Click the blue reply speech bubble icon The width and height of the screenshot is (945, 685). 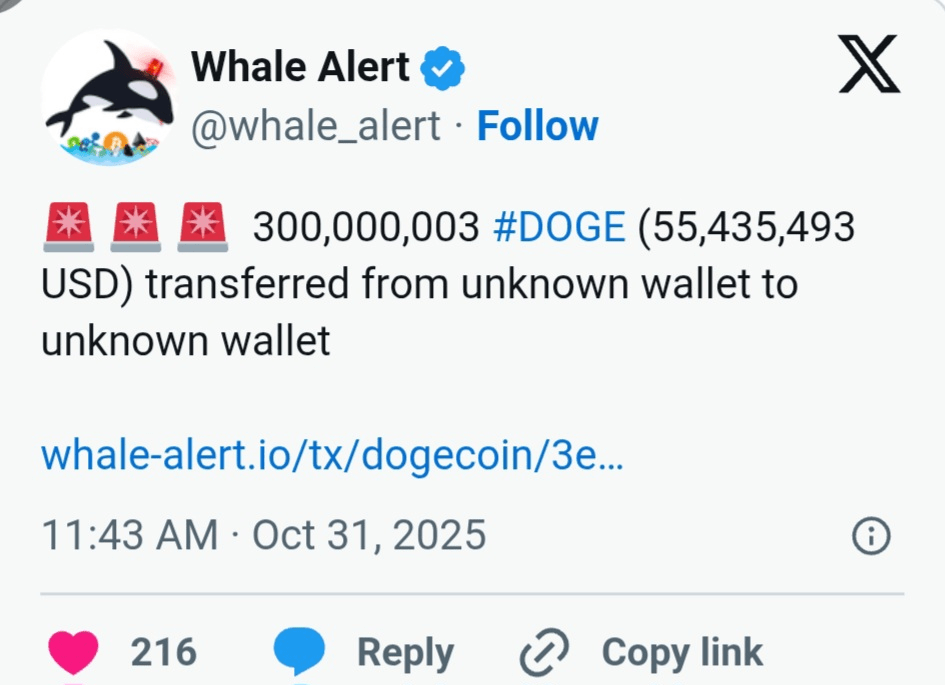[299, 651]
